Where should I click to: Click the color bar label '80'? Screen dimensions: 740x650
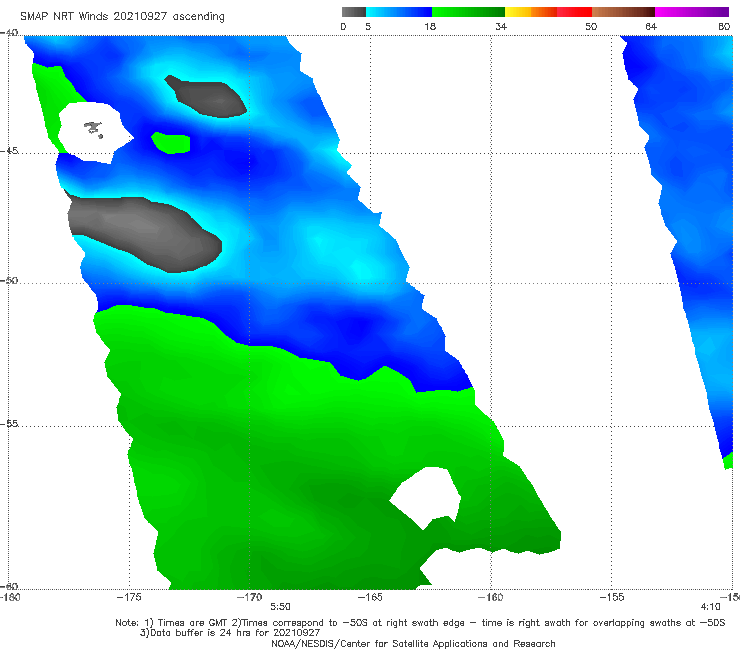(x=724, y=27)
